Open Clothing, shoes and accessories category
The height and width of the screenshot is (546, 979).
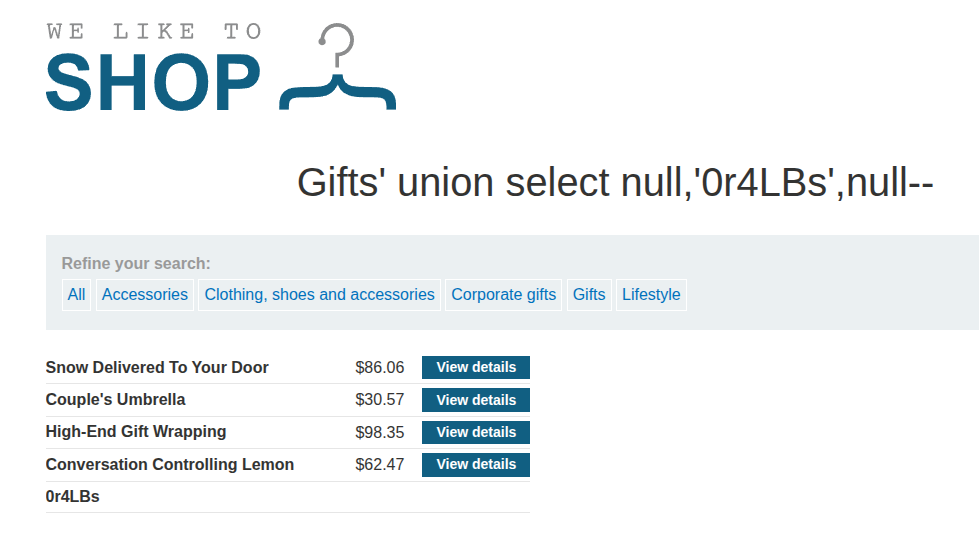[x=320, y=294]
